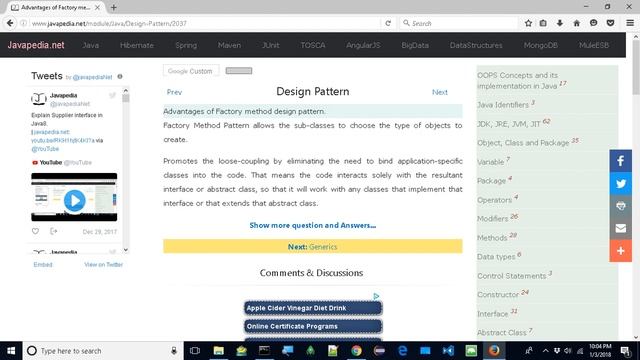The height and width of the screenshot is (360, 640).
Task: Expand more sharing options plus icon
Action: pos(620,251)
